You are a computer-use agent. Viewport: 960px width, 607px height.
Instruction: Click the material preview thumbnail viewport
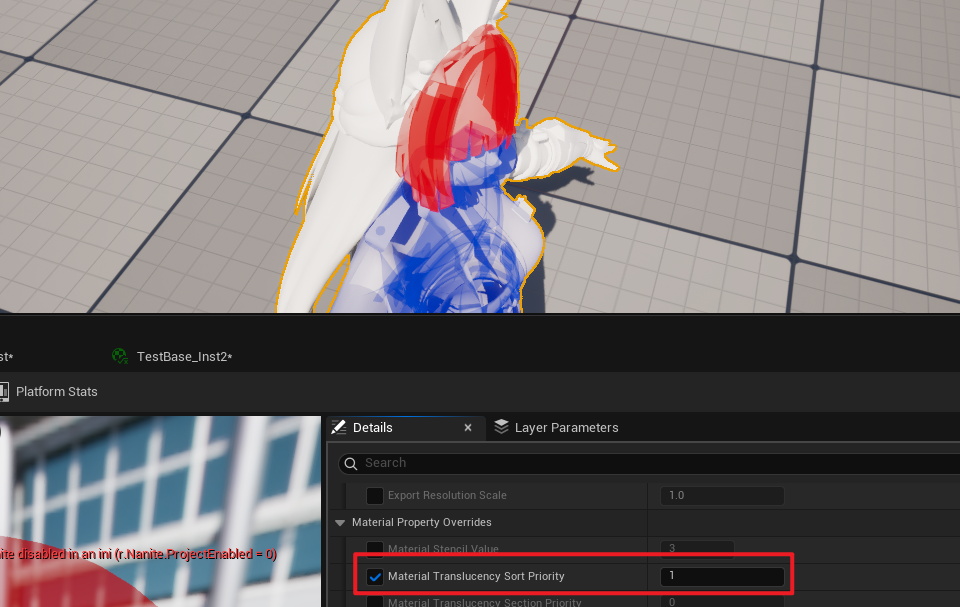(160, 510)
